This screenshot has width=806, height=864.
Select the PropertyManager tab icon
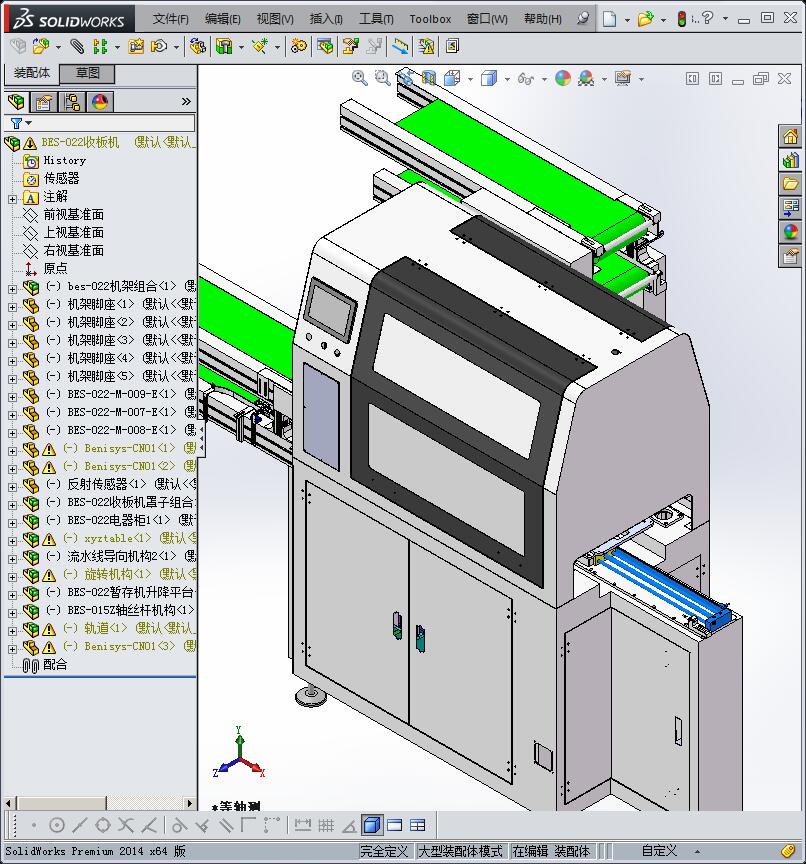44,101
